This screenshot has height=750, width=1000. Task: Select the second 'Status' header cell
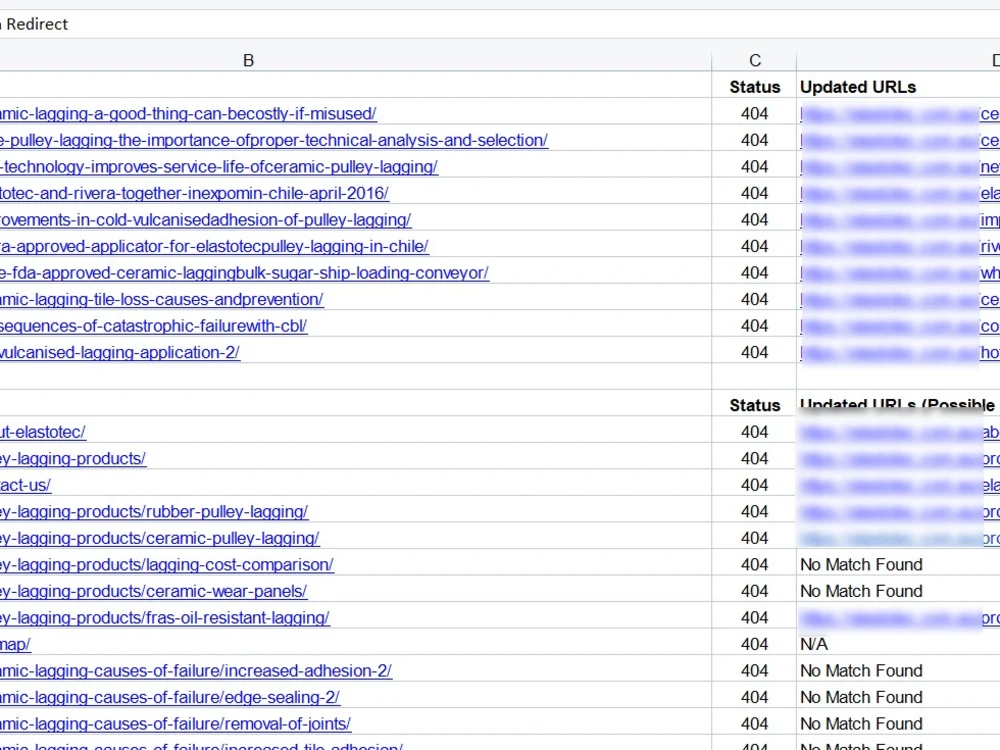point(754,406)
